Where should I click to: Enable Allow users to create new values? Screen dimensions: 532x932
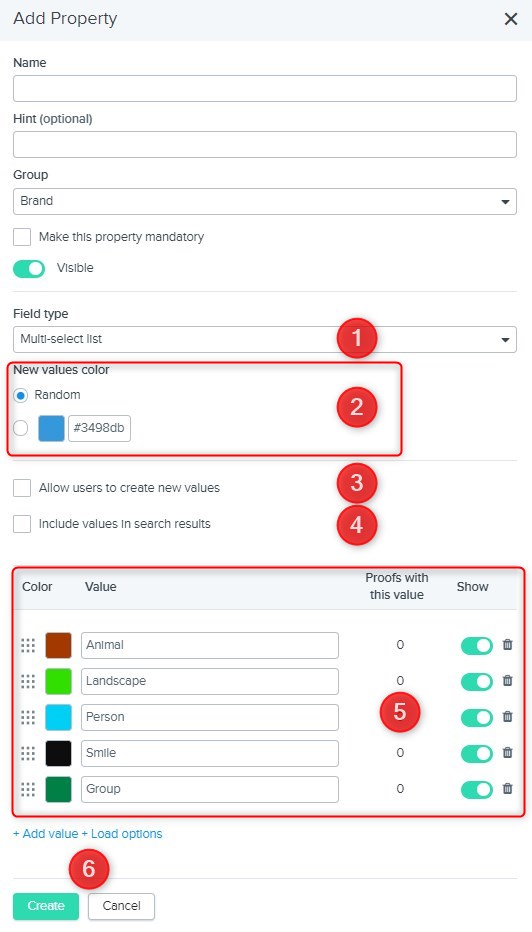tap(22, 488)
